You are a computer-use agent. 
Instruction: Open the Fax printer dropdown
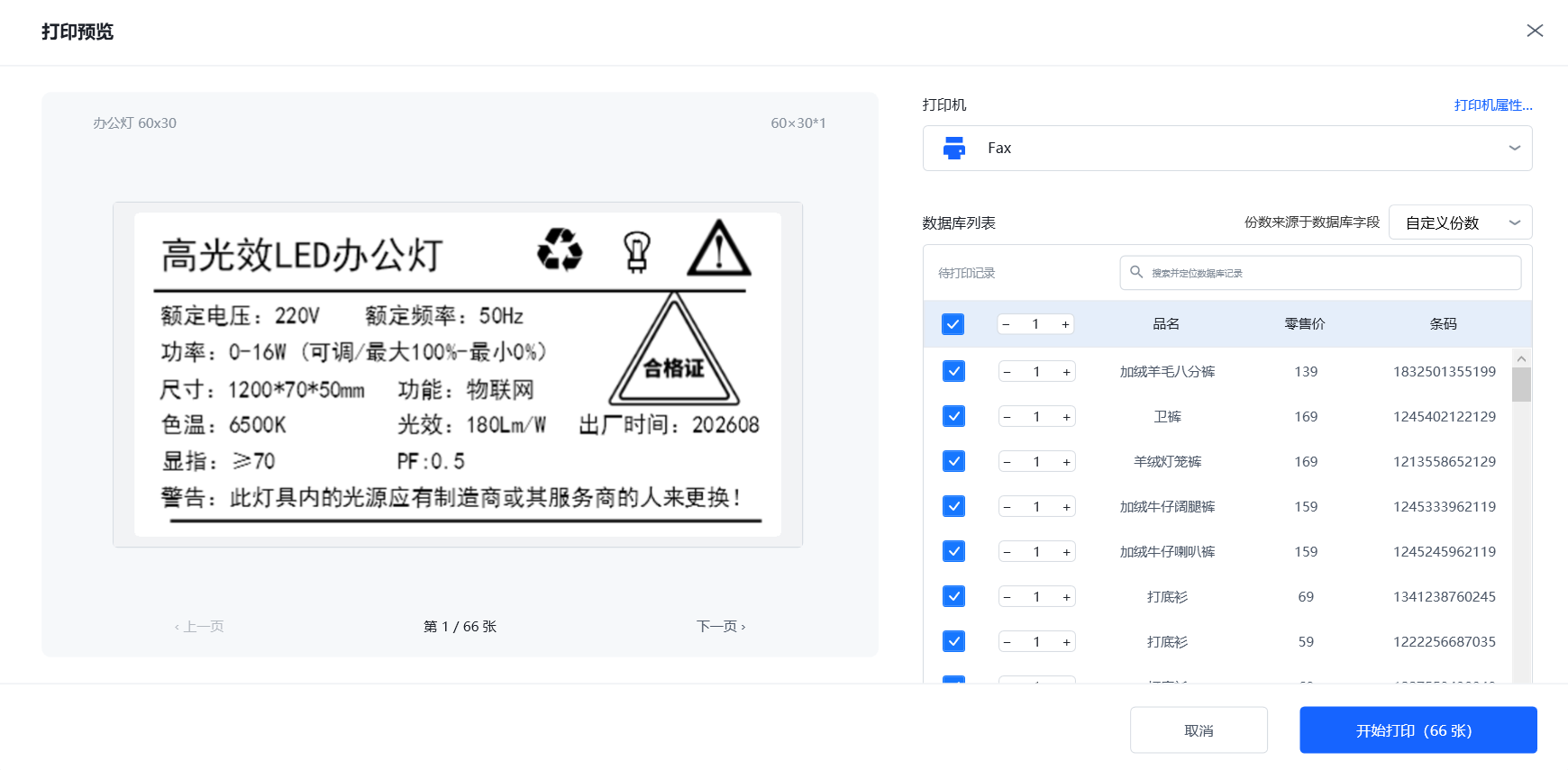1227,148
